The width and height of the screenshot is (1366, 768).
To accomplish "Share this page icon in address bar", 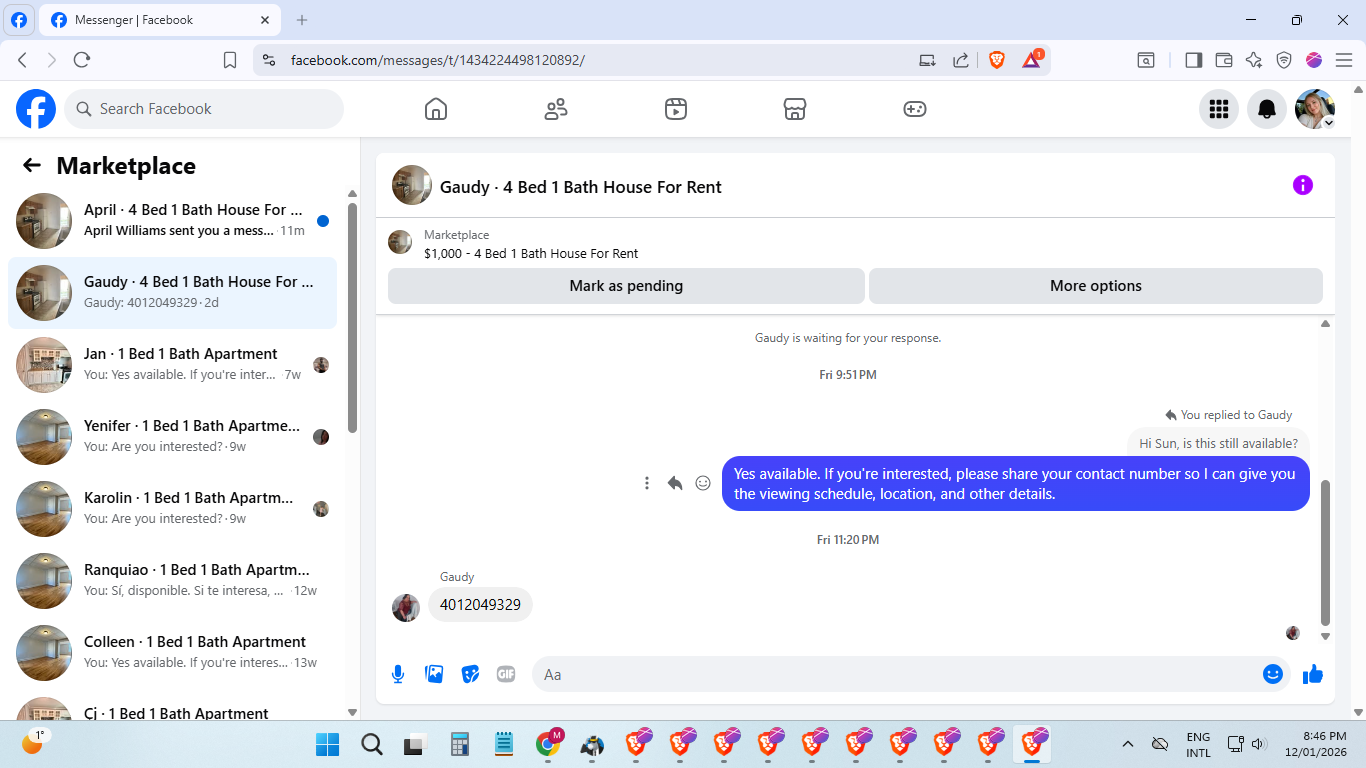I will pyautogui.click(x=961, y=60).
